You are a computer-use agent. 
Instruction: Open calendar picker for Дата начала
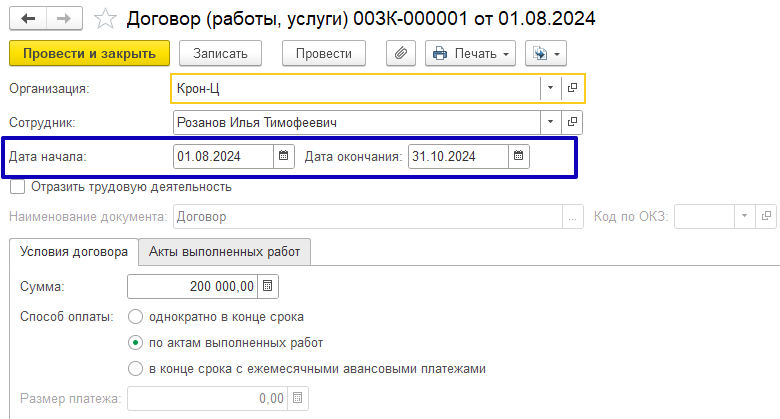[x=284, y=156]
